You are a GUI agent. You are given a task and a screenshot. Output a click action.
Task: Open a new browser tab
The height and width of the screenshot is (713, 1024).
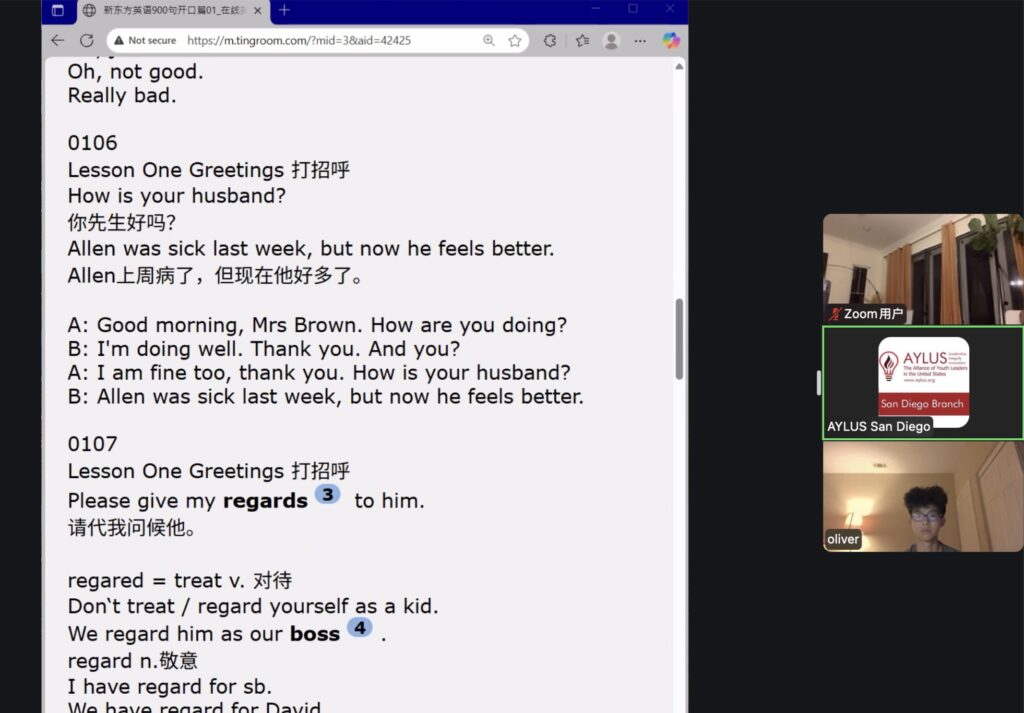pos(284,10)
